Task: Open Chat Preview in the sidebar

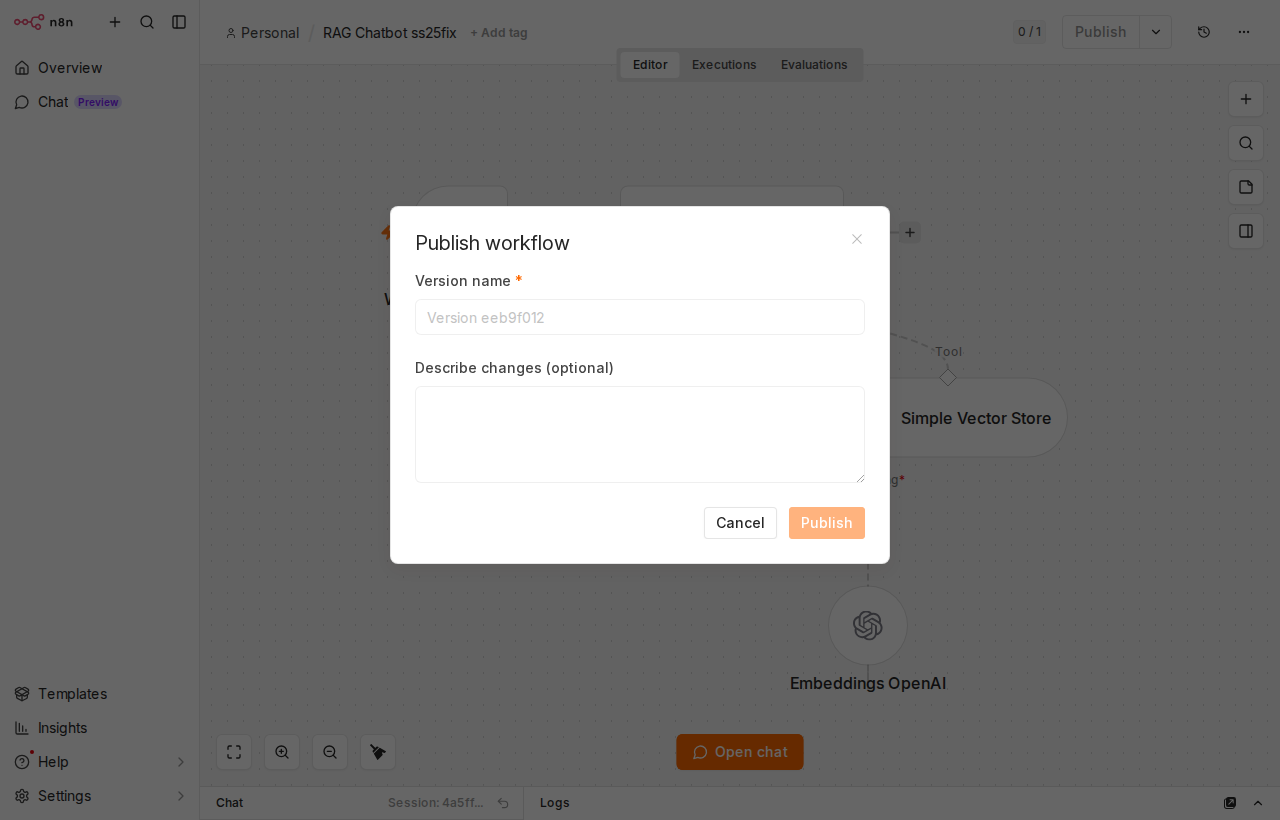Action: [x=100, y=102]
